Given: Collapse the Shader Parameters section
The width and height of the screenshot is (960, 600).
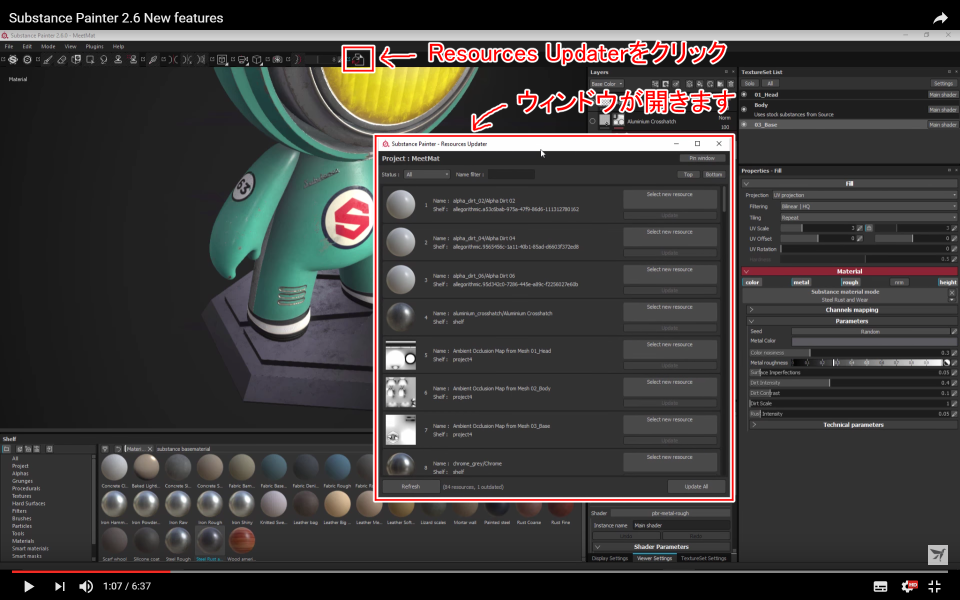Looking at the screenshot, I should [661, 547].
